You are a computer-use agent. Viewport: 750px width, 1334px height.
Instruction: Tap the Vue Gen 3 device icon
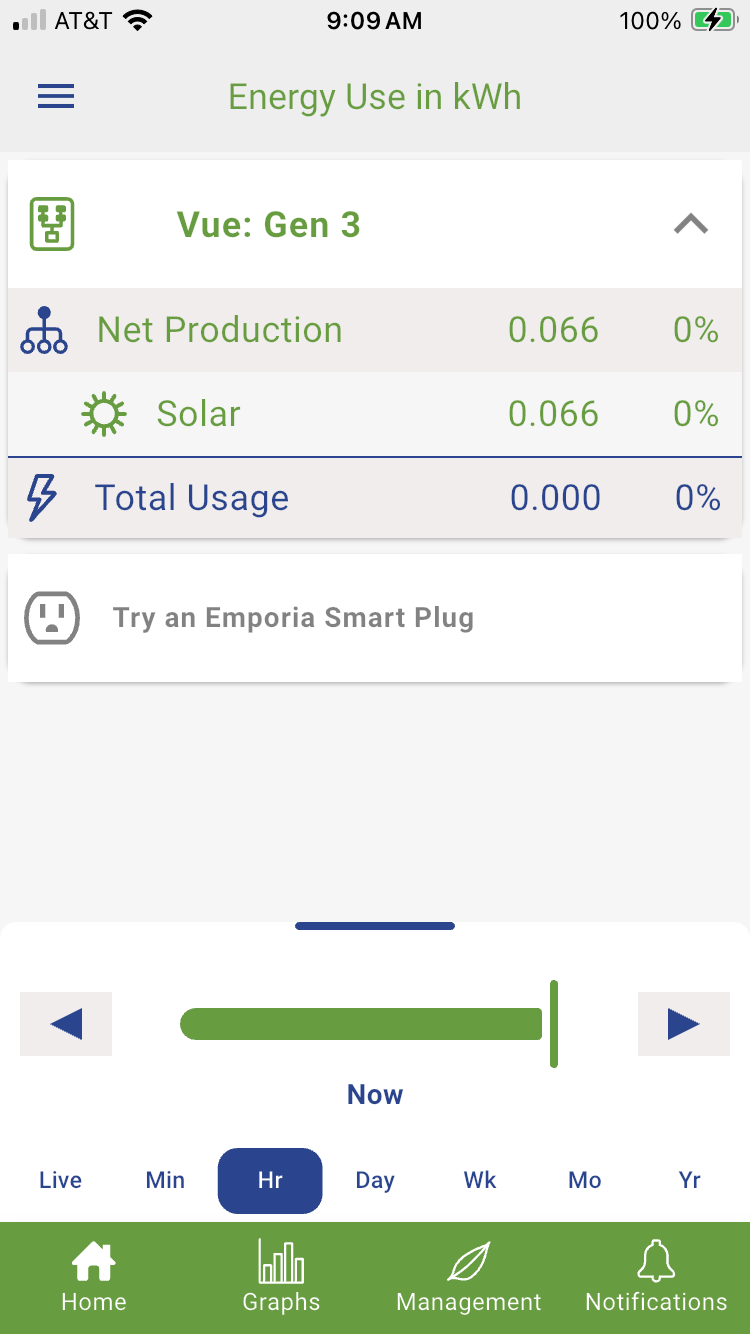click(52, 224)
